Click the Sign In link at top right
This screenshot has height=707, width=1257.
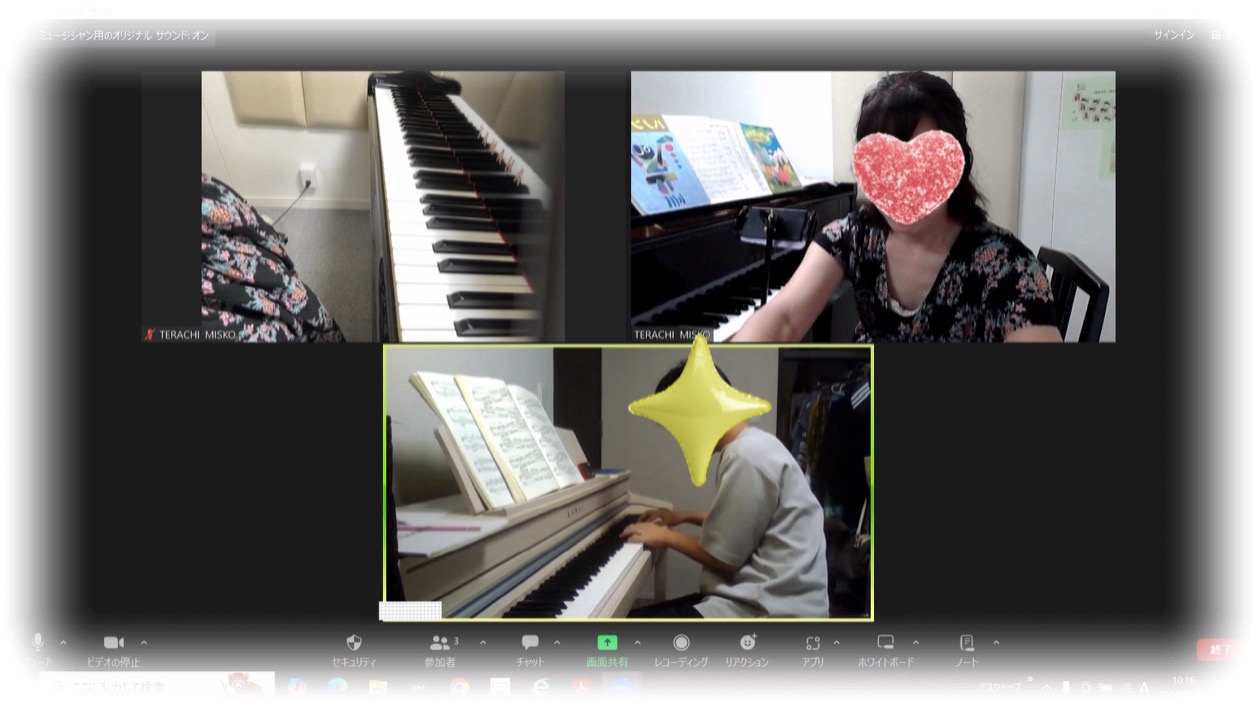tap(1173, 35)
